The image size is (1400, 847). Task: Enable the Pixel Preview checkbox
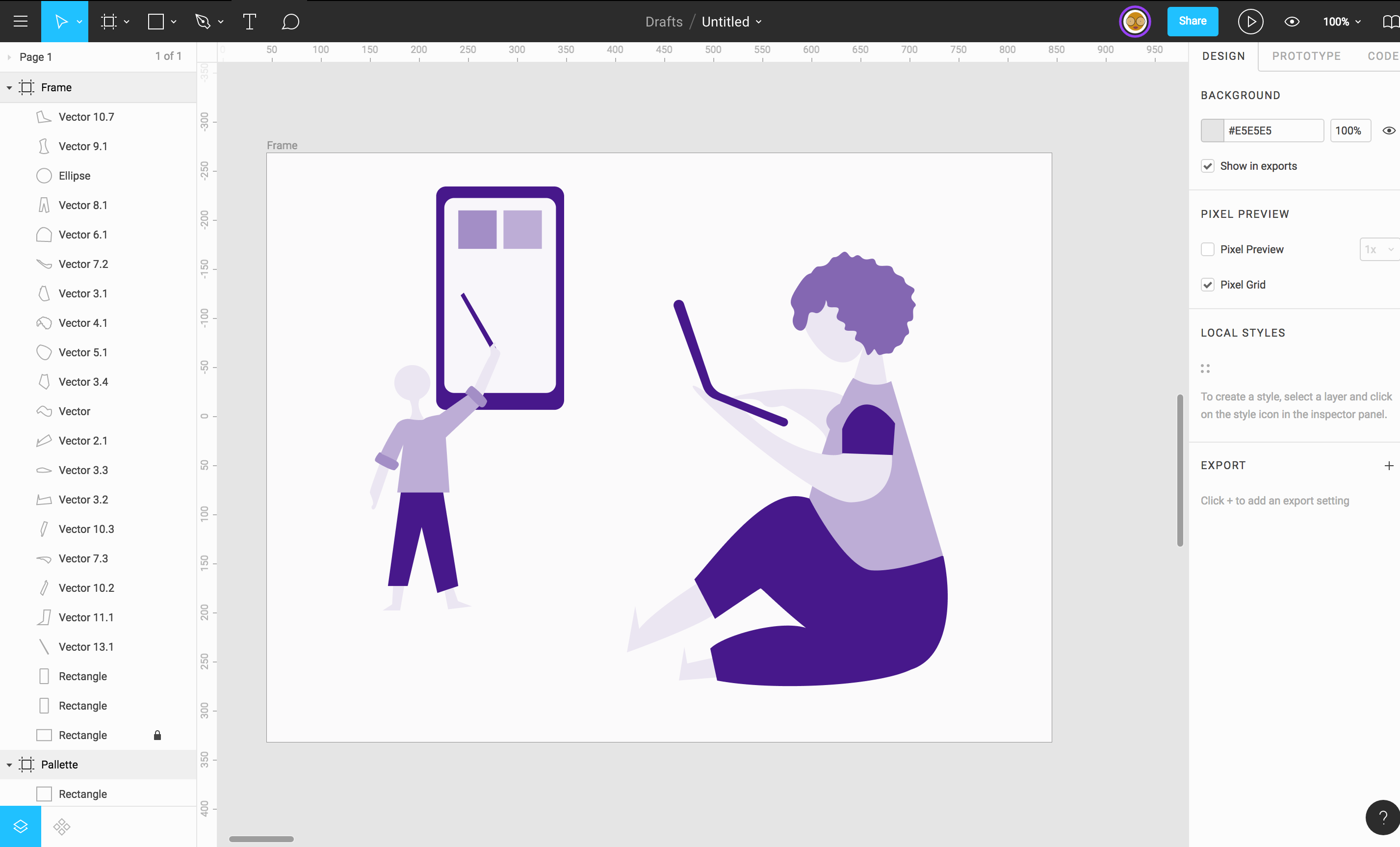click(x=1207, y=250)
